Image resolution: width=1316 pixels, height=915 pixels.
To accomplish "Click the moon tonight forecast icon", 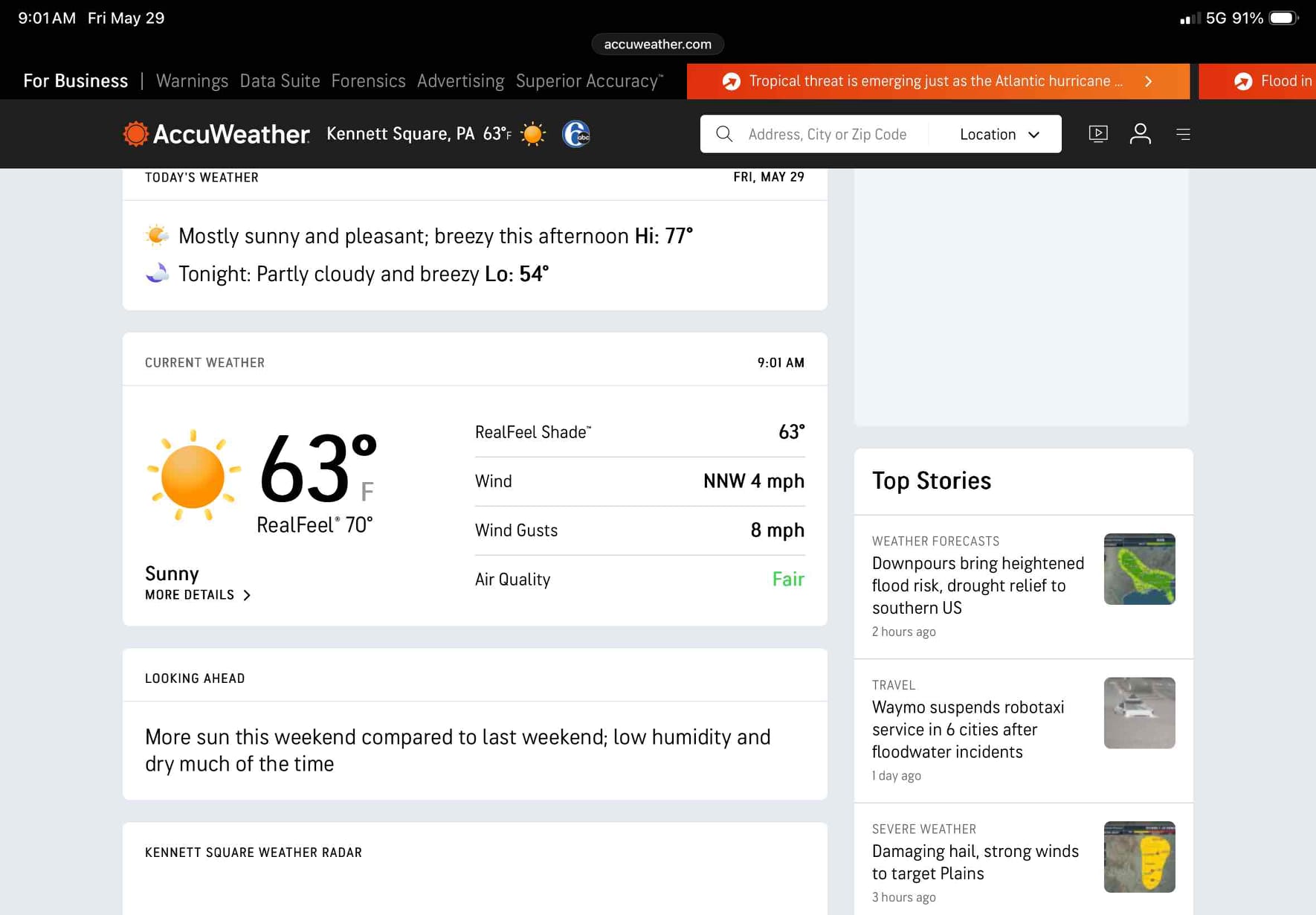I will [x=157, y=273].
